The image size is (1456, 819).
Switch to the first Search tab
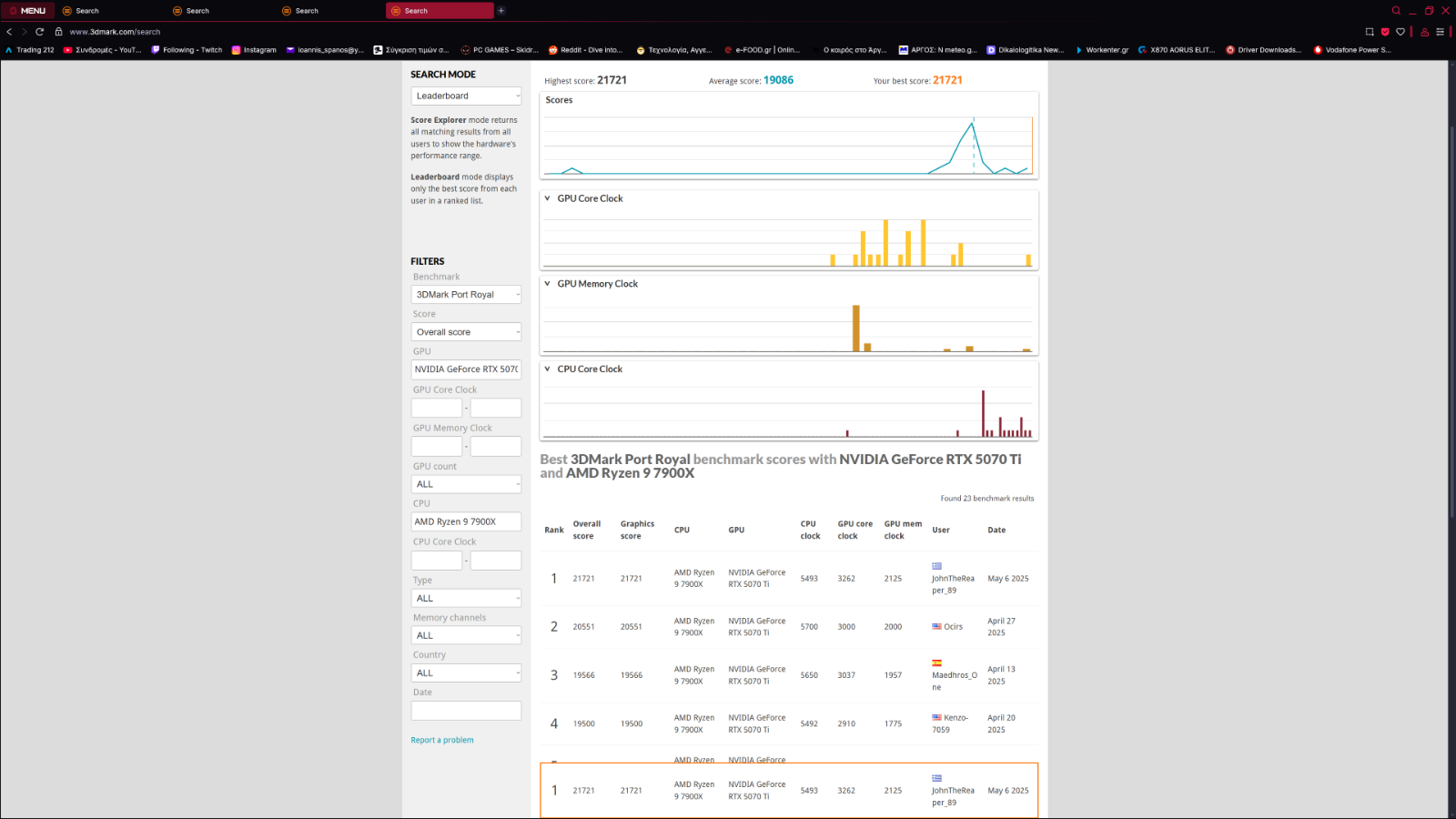pos(86,11)
